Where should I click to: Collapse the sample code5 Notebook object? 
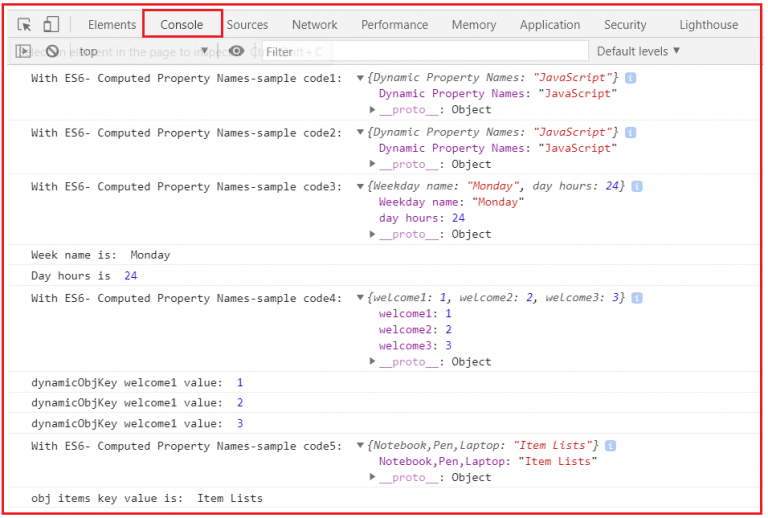[360, 446]
